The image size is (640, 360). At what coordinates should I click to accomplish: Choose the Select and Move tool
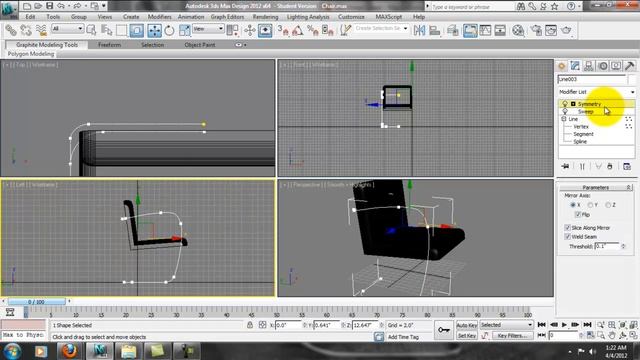click(154, 30)
